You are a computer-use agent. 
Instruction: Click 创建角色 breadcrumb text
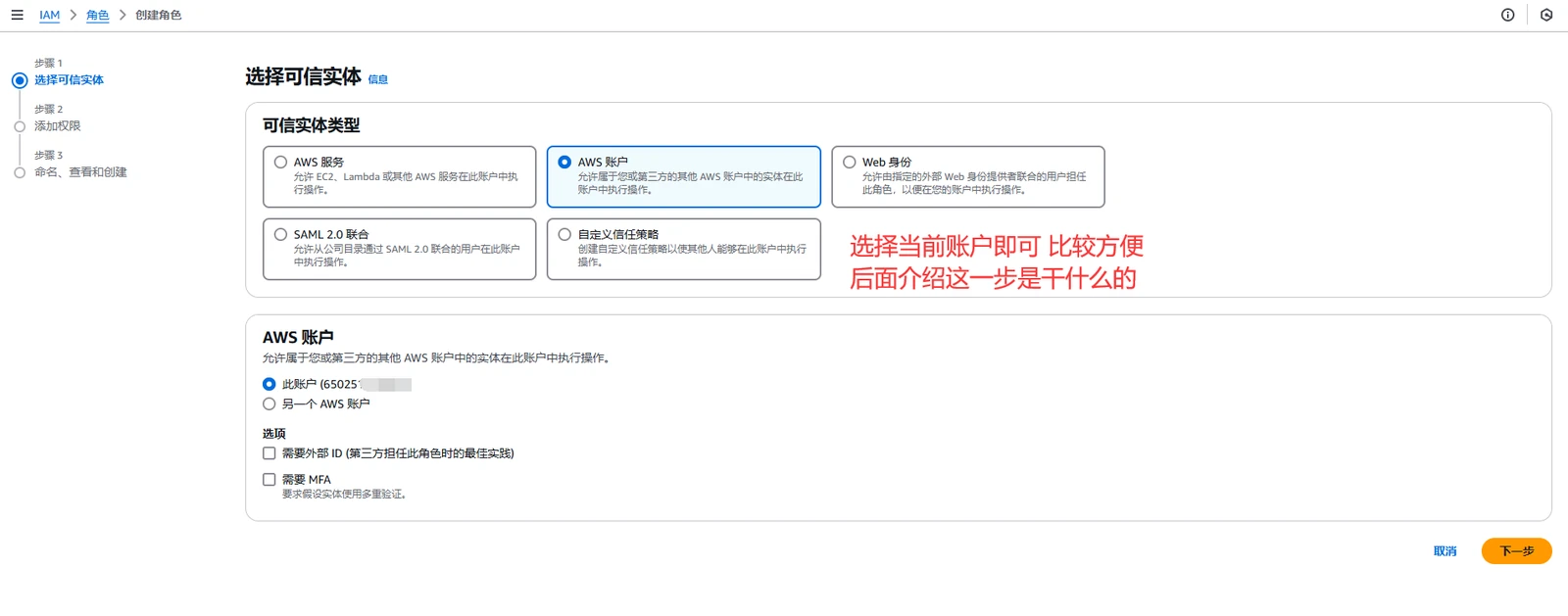pyautogui.click(x=158, y=16)
